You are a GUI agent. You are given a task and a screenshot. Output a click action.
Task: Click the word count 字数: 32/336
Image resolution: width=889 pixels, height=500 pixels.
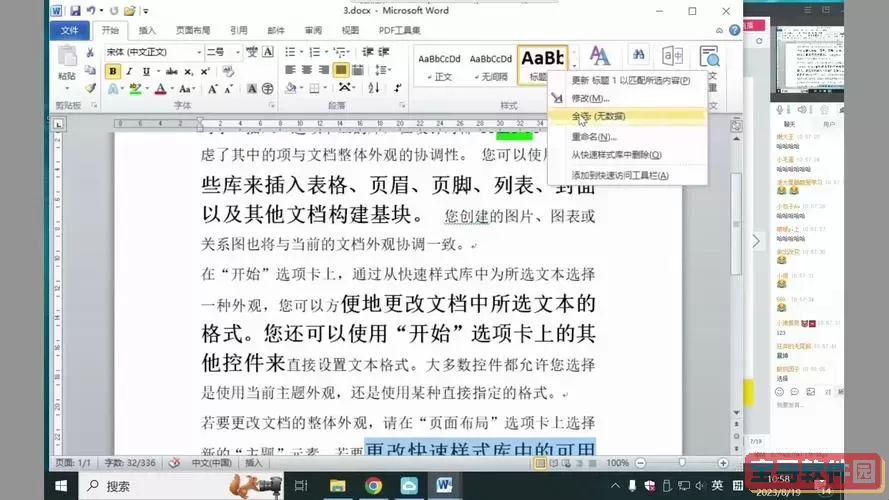tap(130, 463)
